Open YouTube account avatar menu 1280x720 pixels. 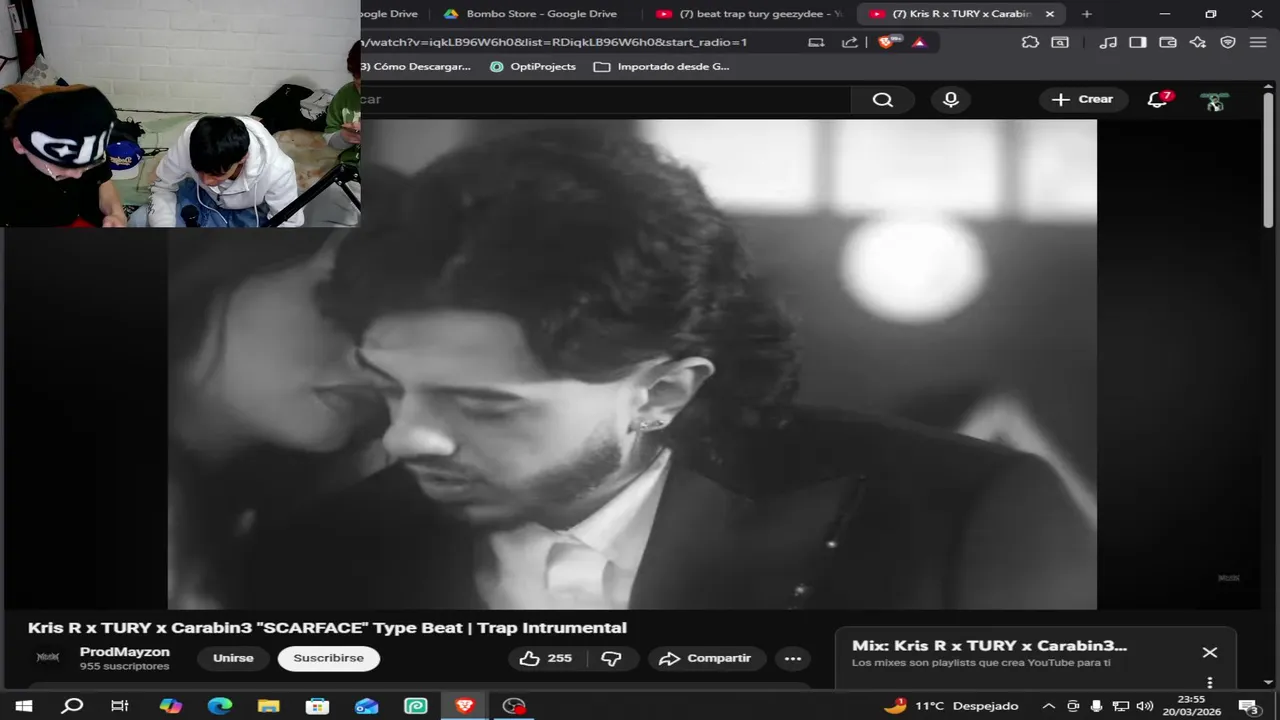1214,100
